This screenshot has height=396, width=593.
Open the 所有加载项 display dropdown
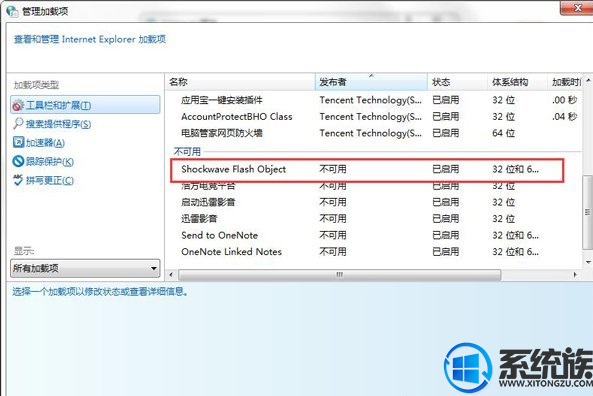(85, 269)
